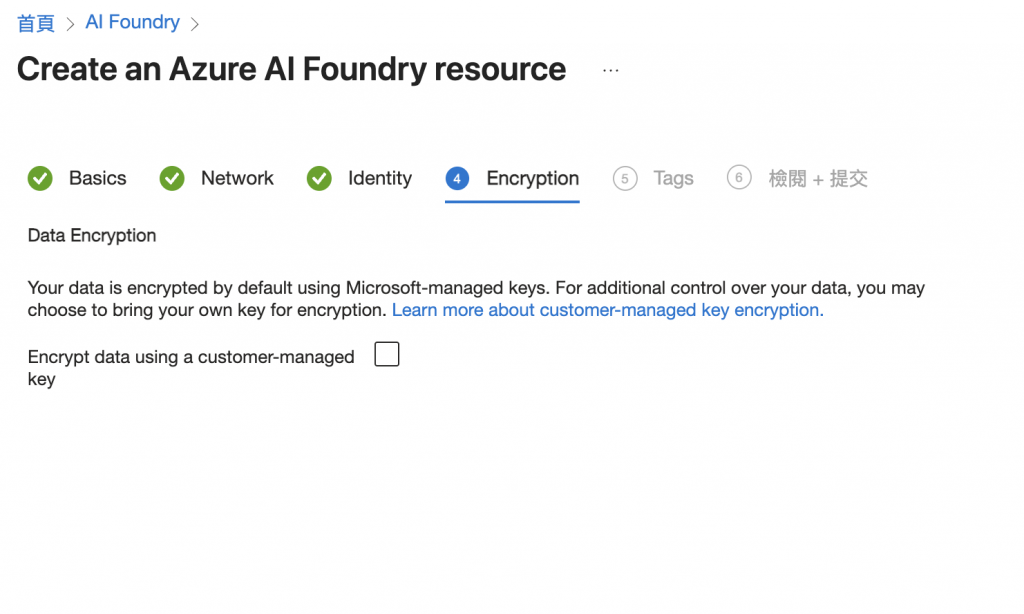This screenshot has width=1024, height=614.
Task: Navigate to 首頁 in the breadcrumb
Action: 36,23
